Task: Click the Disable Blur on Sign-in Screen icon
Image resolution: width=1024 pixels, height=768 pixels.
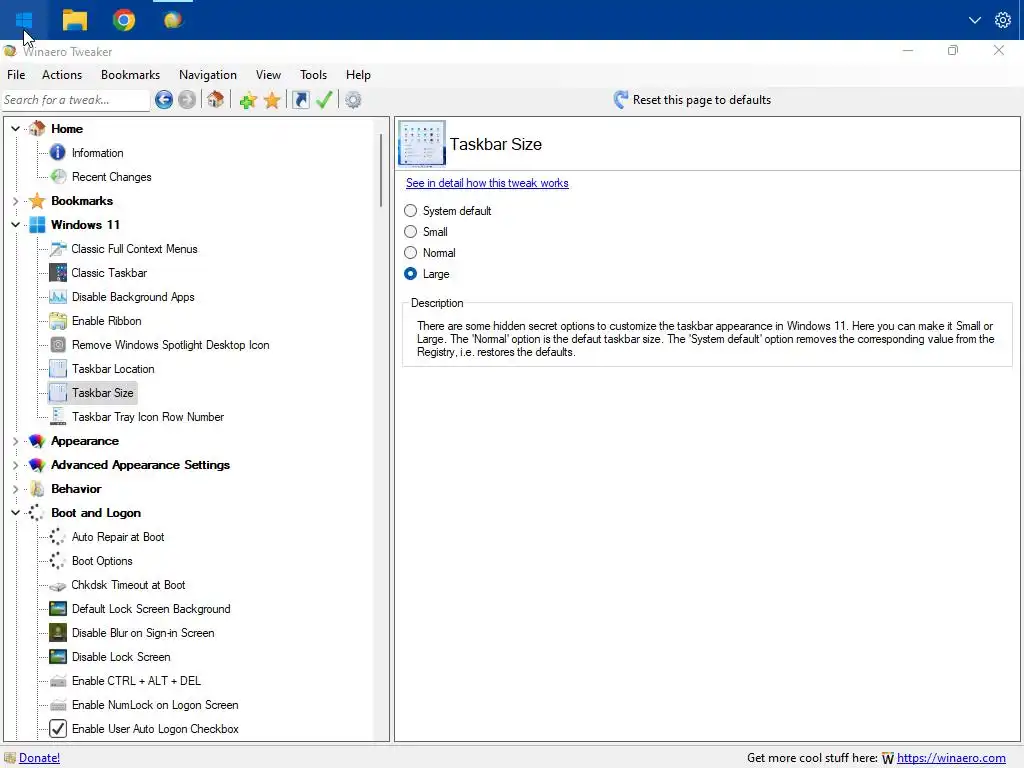Action: coord(58,633)
